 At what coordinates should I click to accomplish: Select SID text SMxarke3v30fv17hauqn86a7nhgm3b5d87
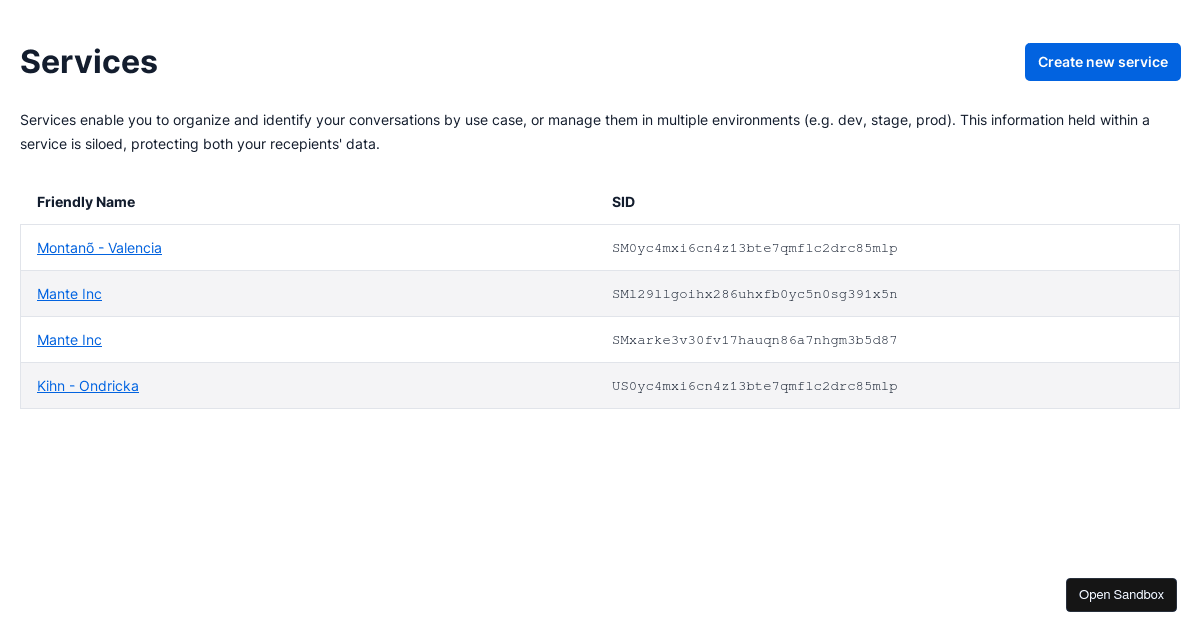[x=755, y=340]
